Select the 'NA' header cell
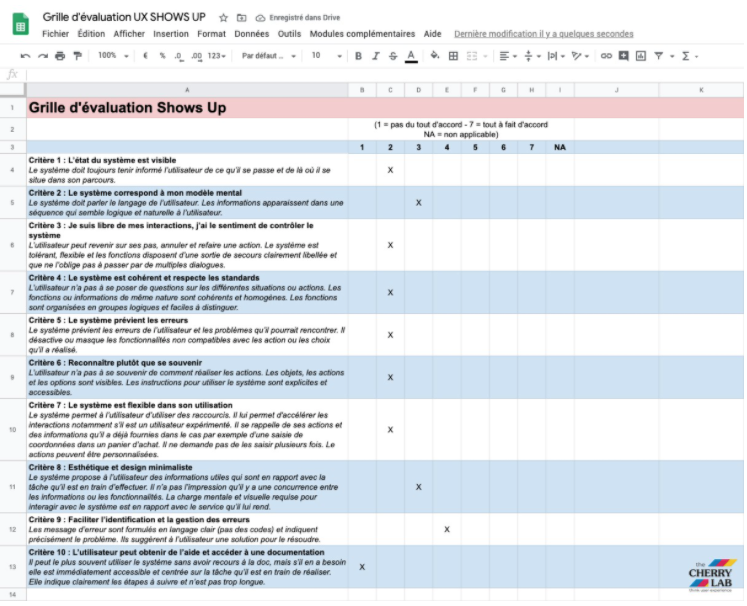The width and height of the screenshot is (747, 606). point(560,147)
